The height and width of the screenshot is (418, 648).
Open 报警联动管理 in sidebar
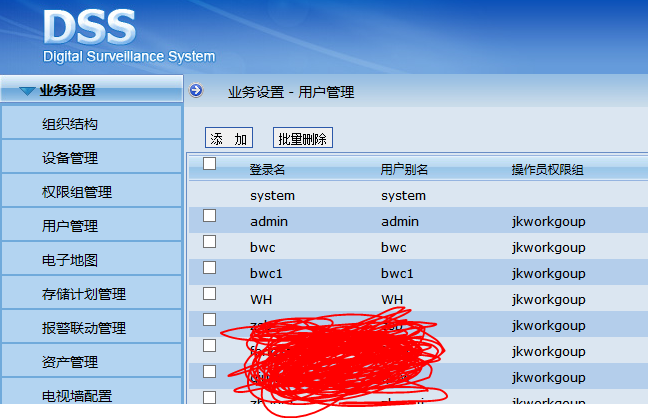pos(84,328)
